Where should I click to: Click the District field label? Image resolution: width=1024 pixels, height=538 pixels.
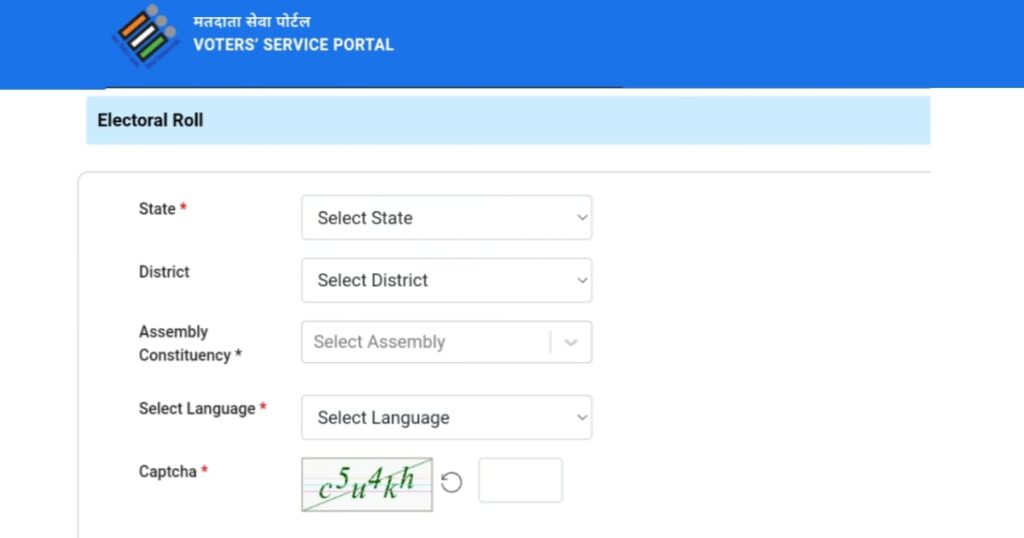164,272
